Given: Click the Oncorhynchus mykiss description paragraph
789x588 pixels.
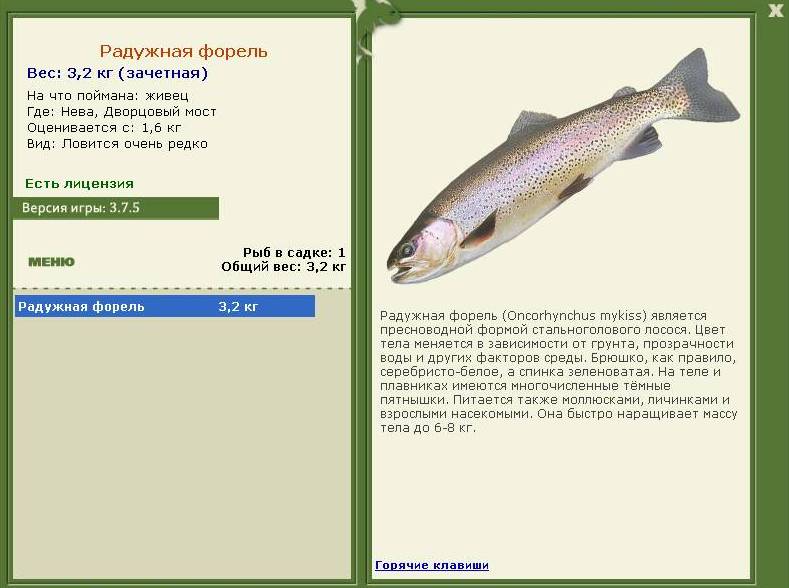Looking at the screenshot, I should pos(559,372).
